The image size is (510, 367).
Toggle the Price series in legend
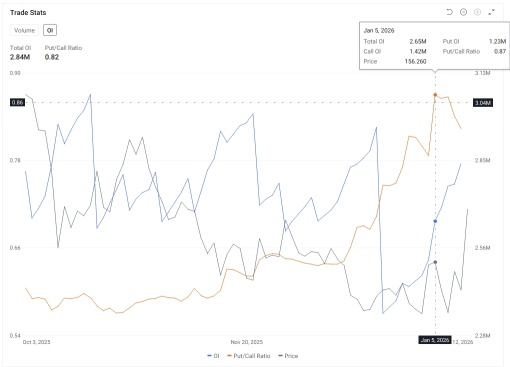tap(288, 356)
